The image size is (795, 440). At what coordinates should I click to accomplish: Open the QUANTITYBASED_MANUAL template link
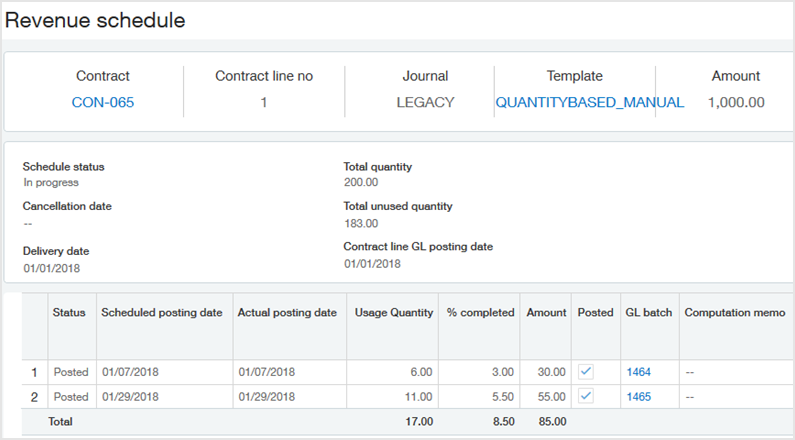coord(589,102)
